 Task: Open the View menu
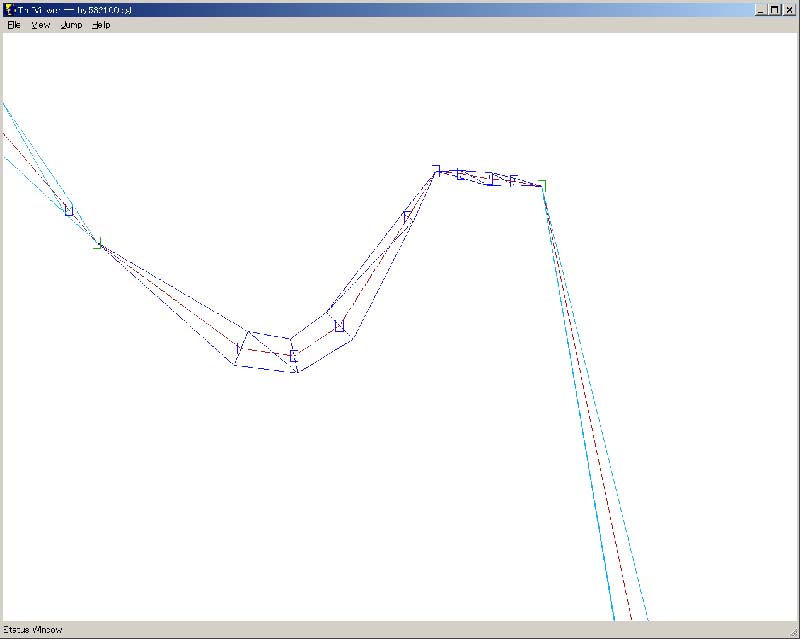(41, 25)
